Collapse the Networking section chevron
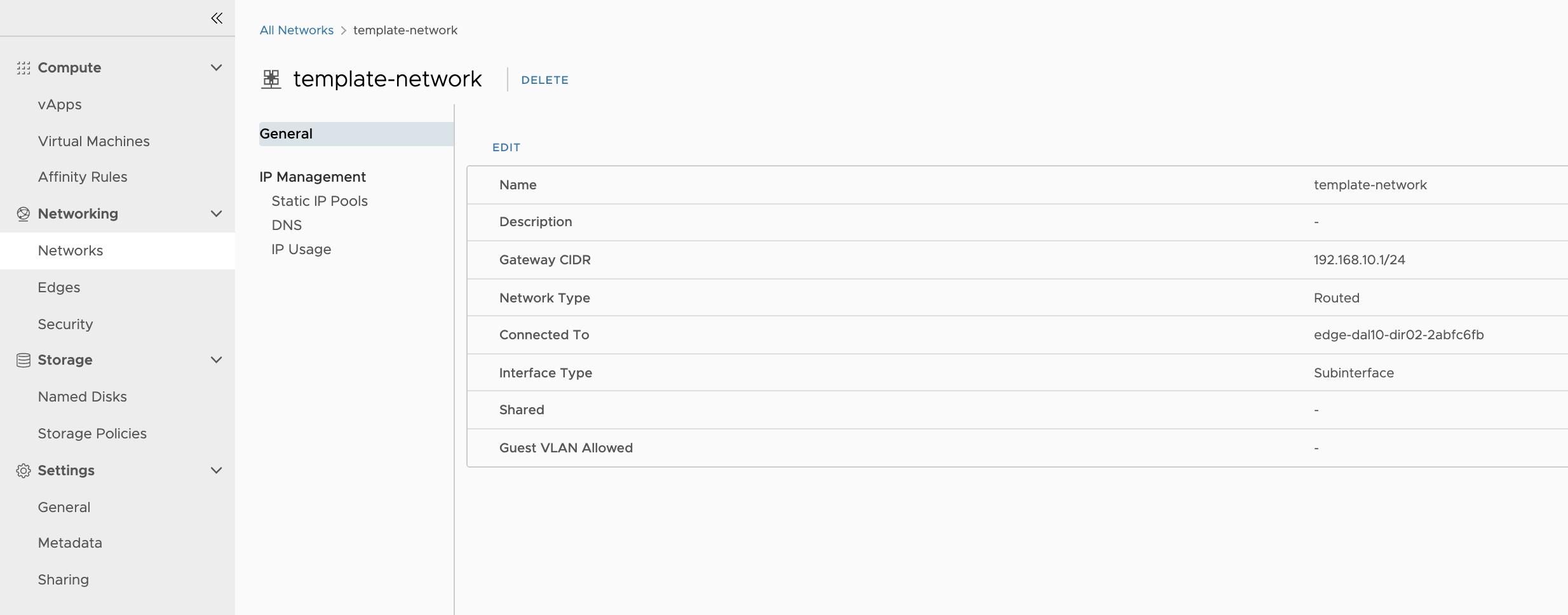Screen dimensions: 1568x615 pos(216,214)
